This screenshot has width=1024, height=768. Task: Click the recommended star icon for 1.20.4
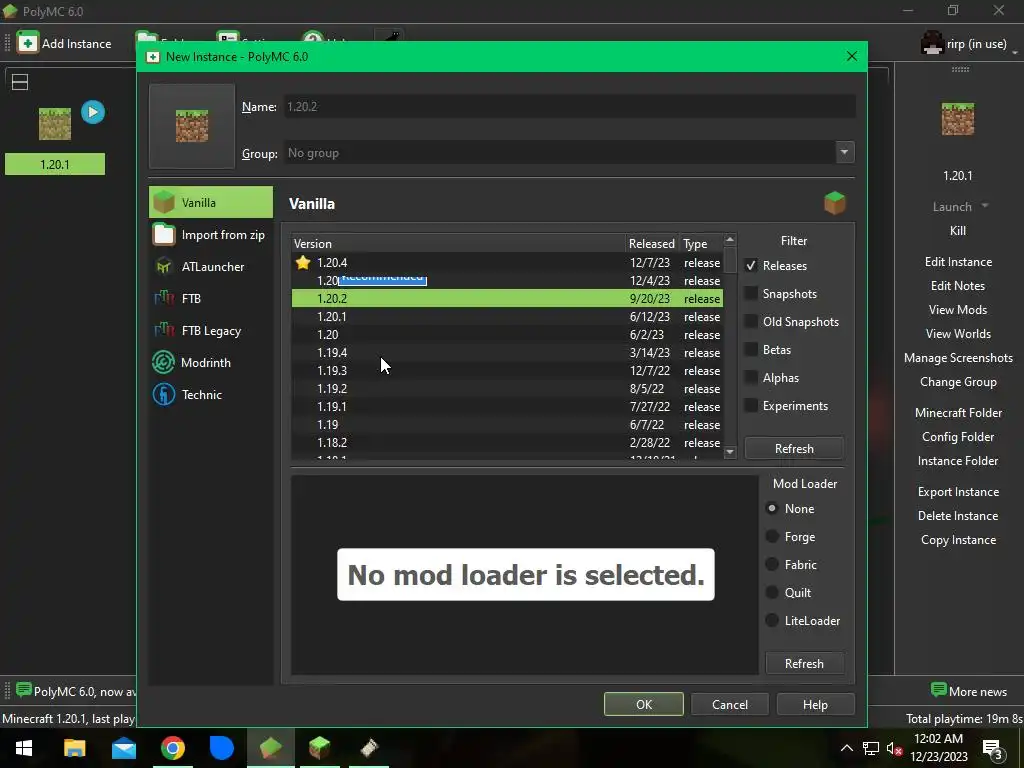point(302,263)
